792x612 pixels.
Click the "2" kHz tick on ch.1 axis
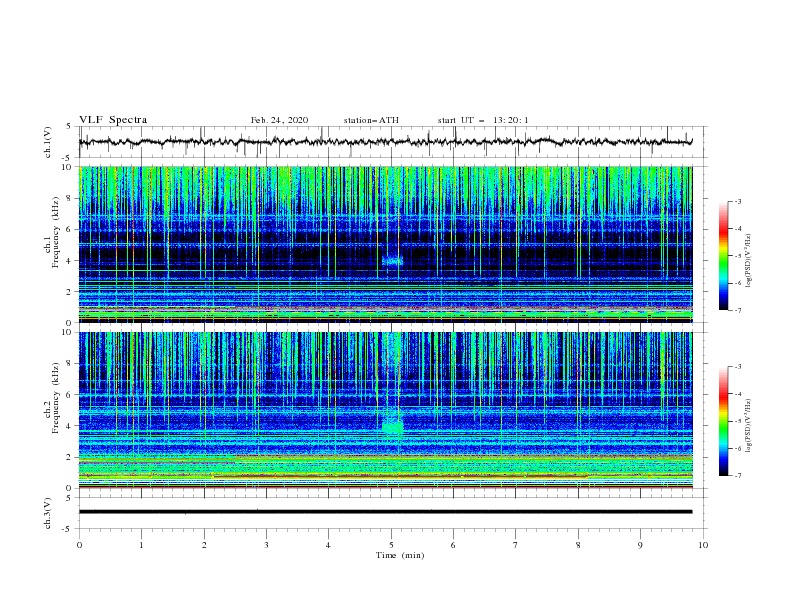click(69, 291)
